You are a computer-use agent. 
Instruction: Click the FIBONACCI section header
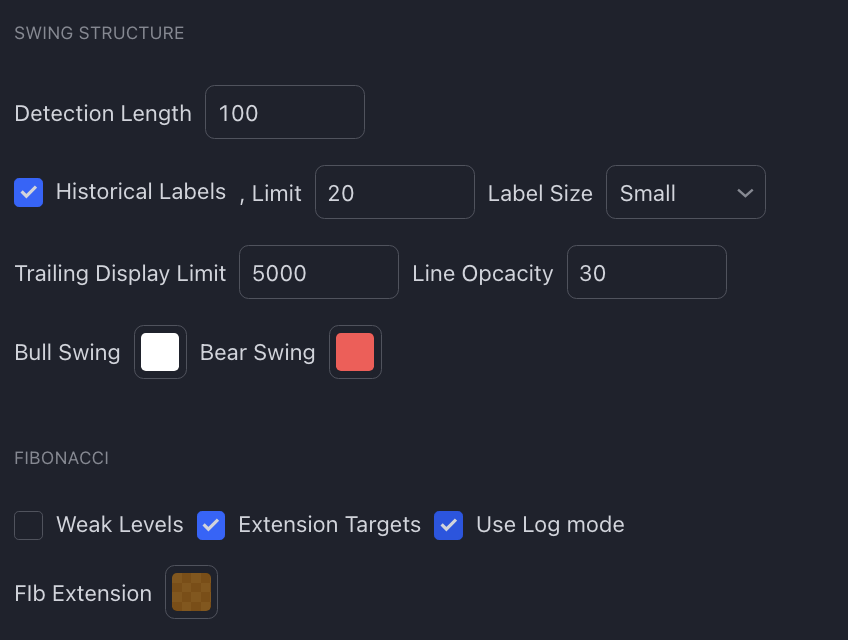tap(62, 458)
